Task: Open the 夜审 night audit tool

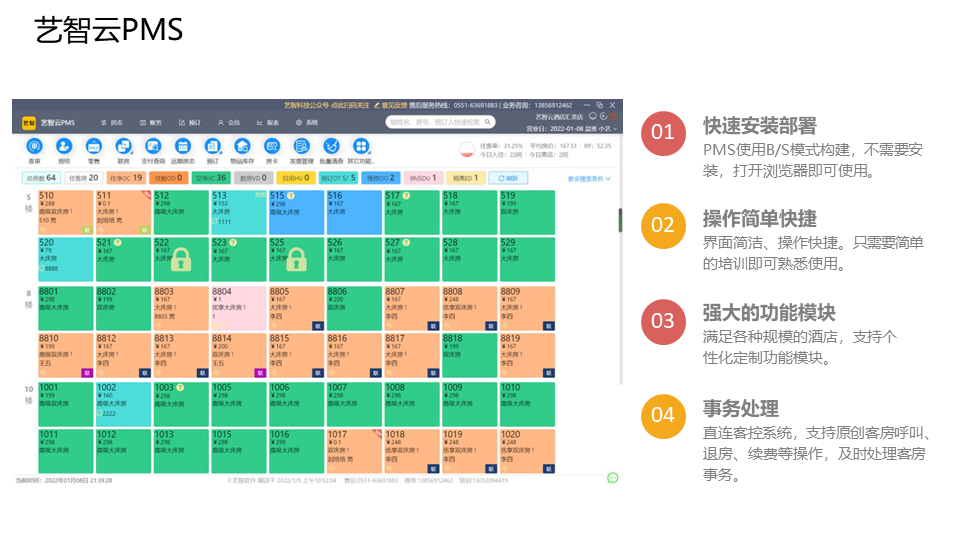Action: [x=34, y=146]
